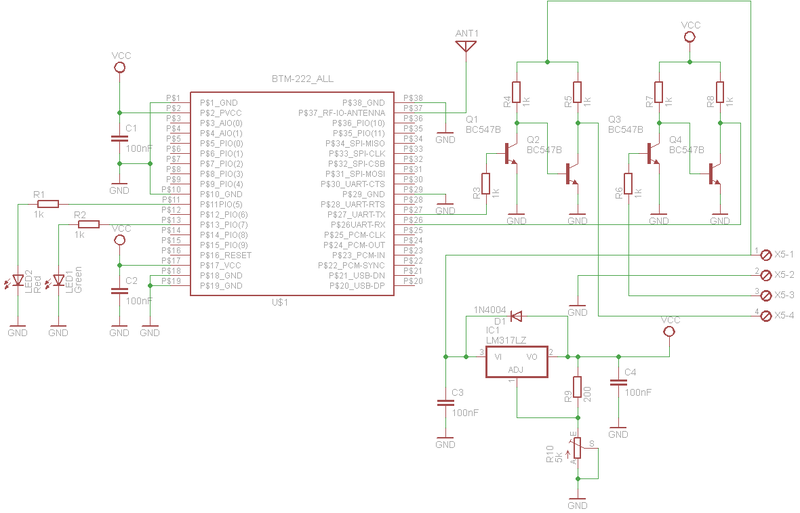Click connector terminal X5-2

pyautogui.click(x=765, y=275)
